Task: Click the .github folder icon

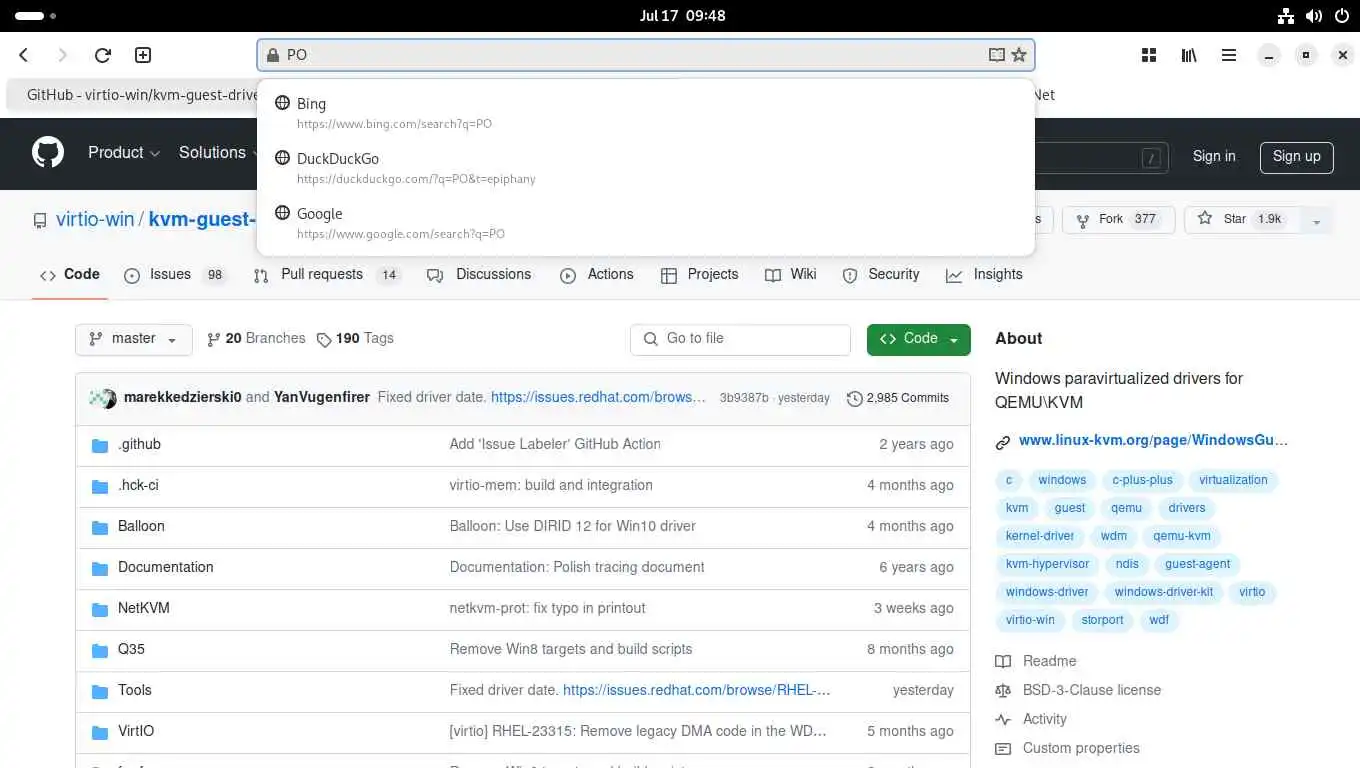Action: (x=99, y=445)
